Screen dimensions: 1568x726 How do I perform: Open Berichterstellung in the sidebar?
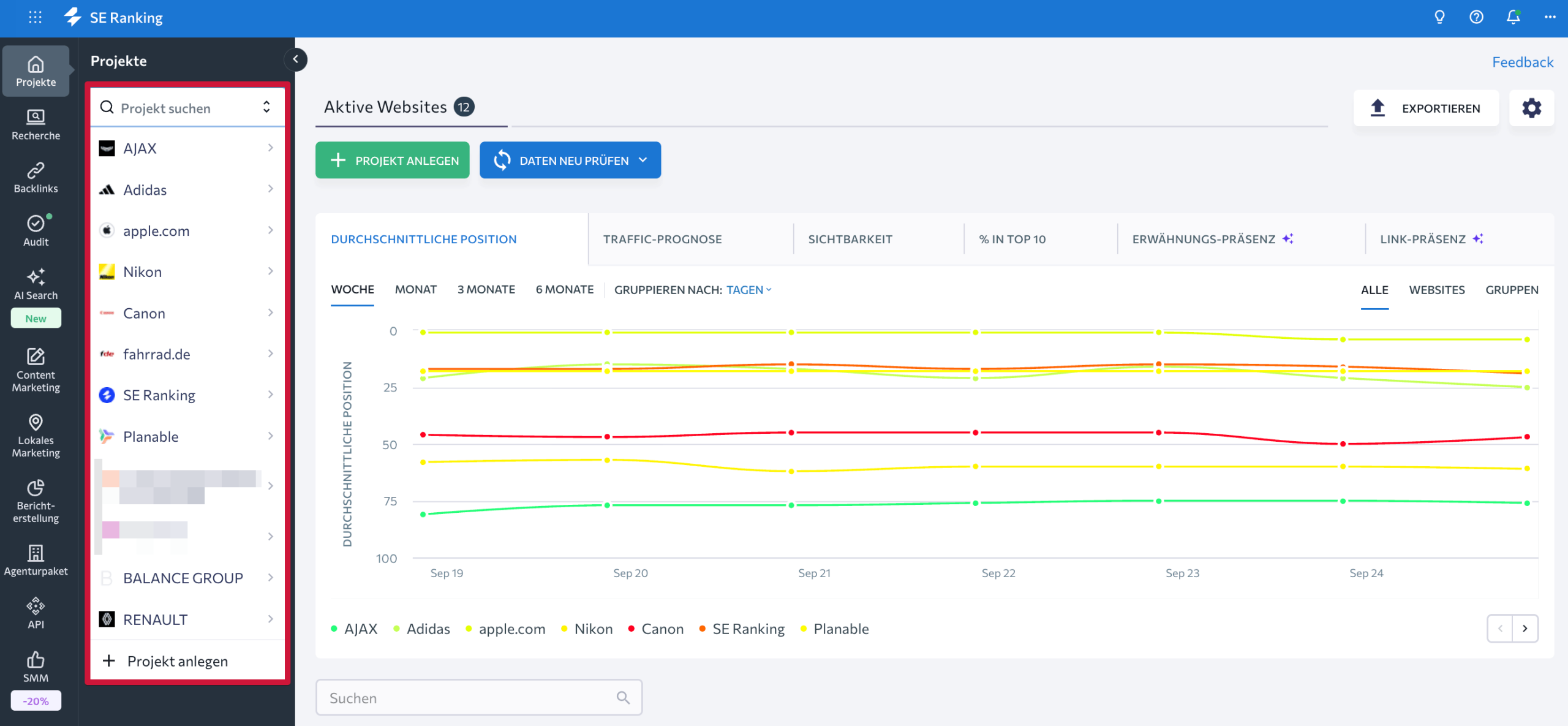click(36, 501)
